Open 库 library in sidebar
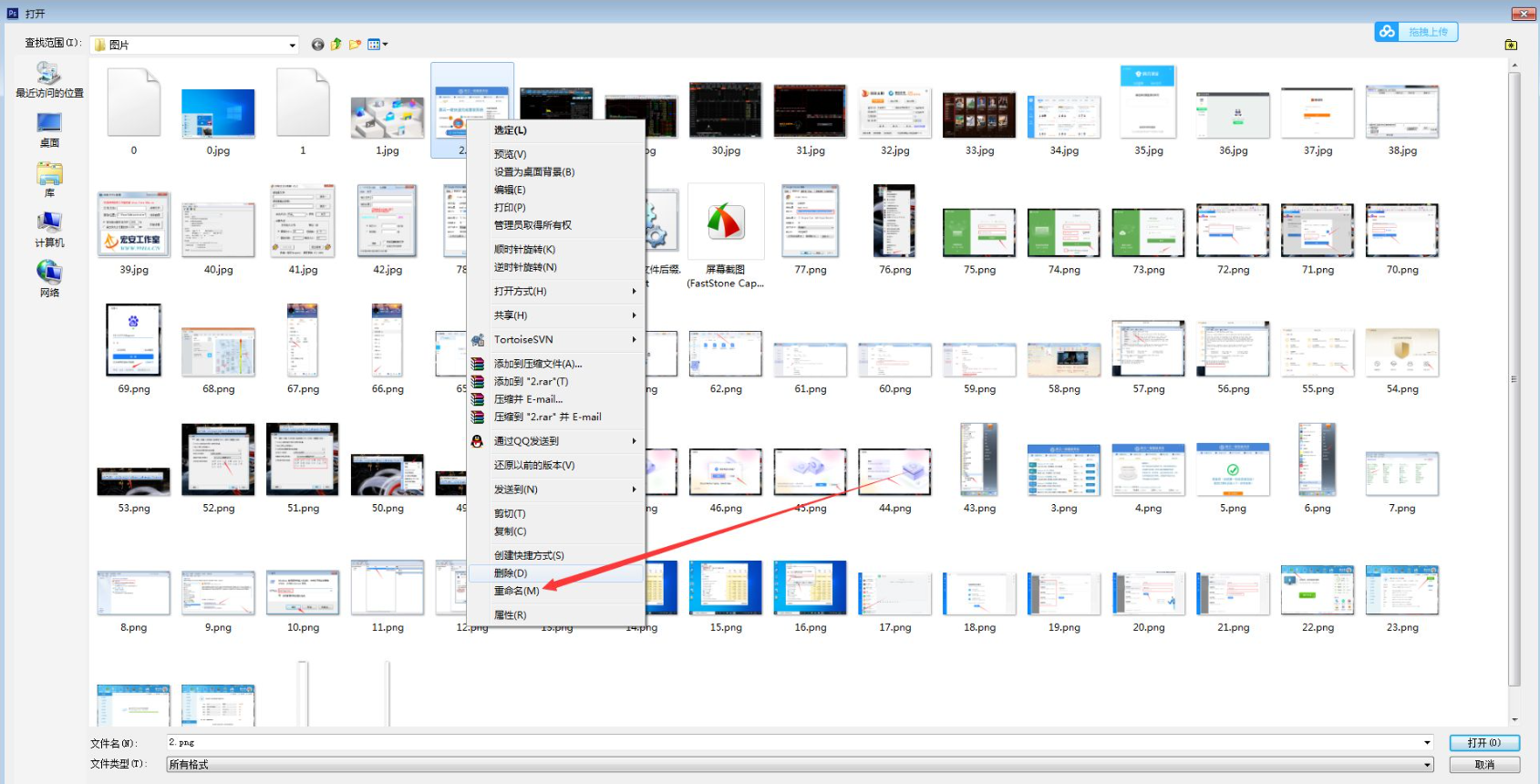 coord(49,180)
